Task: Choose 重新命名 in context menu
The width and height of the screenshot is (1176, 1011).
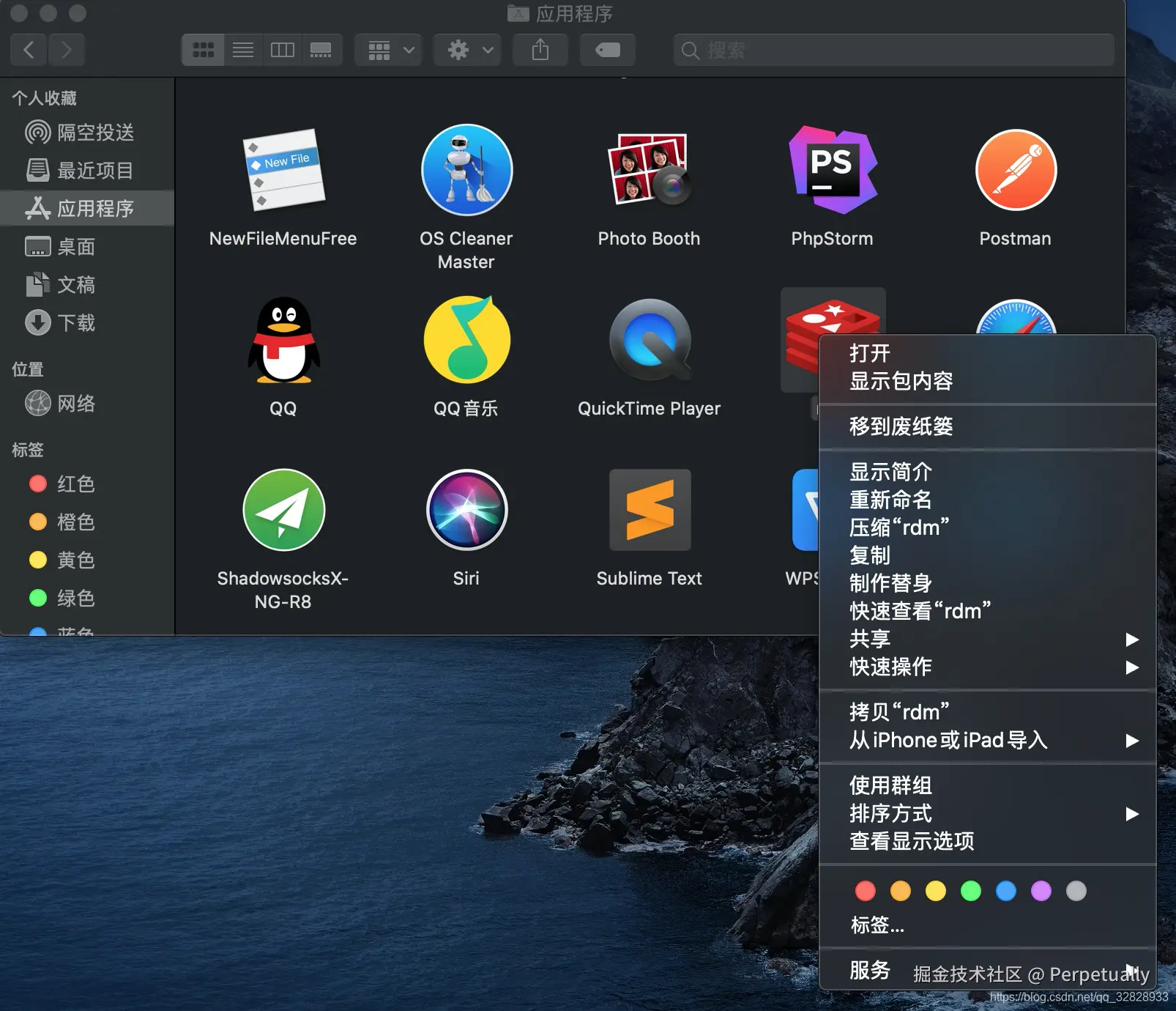Action: pyautogui.click(x=987, y=500)
